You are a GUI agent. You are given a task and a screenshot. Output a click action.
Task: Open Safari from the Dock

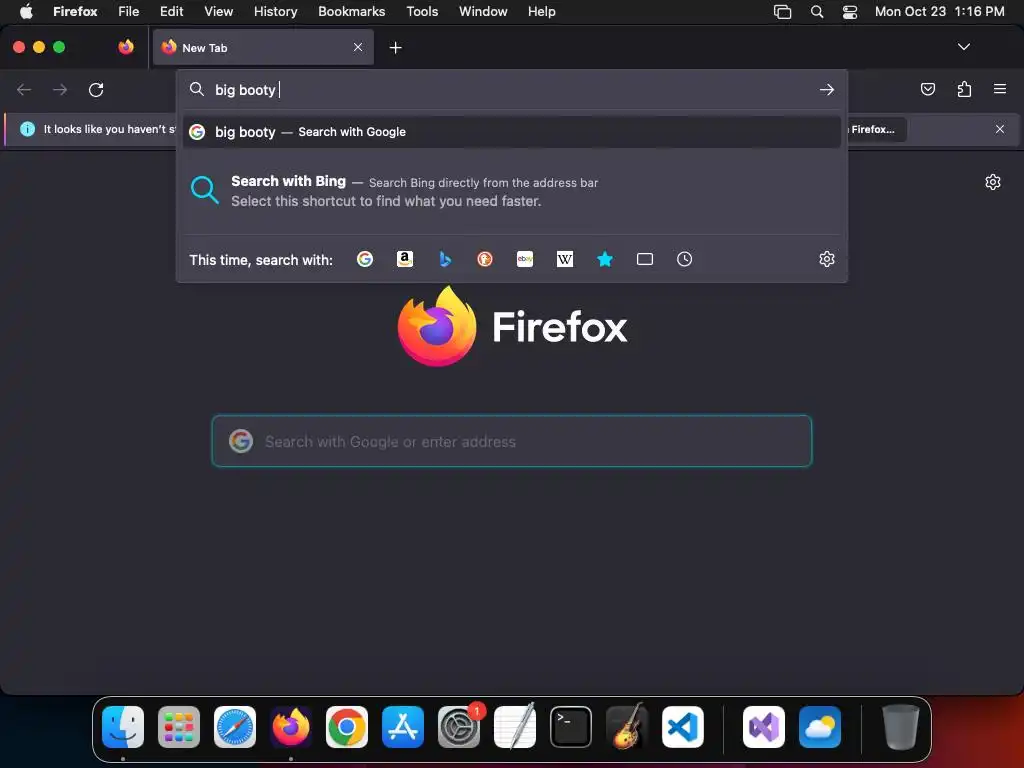pos(235,727)
